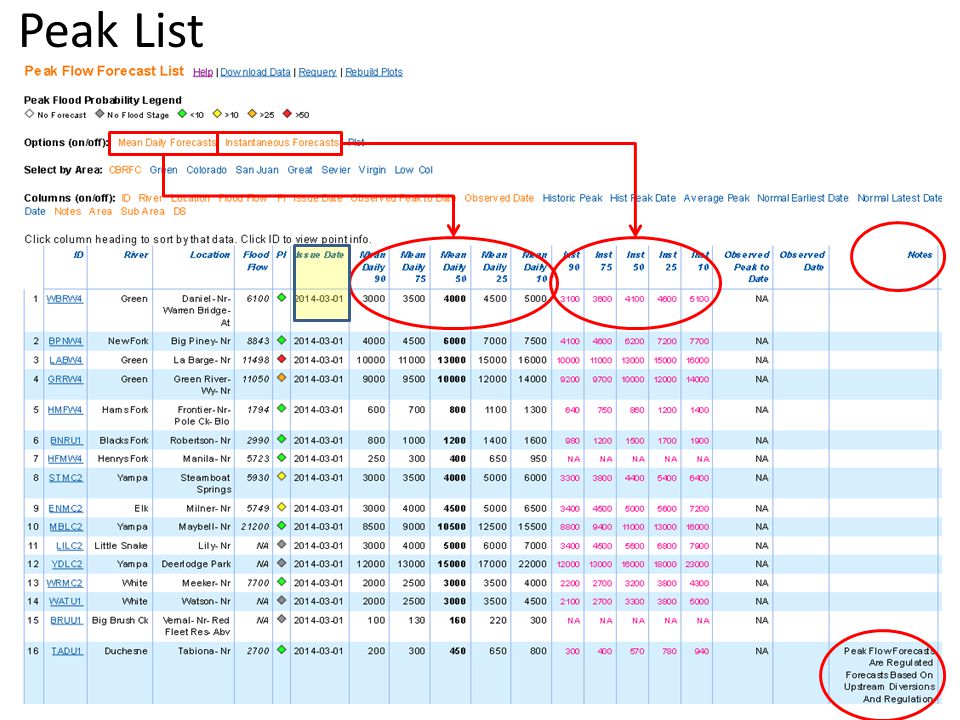Select the San Juan area
Image resolution: width=960 pixels, height=720 pixels.
257,170
